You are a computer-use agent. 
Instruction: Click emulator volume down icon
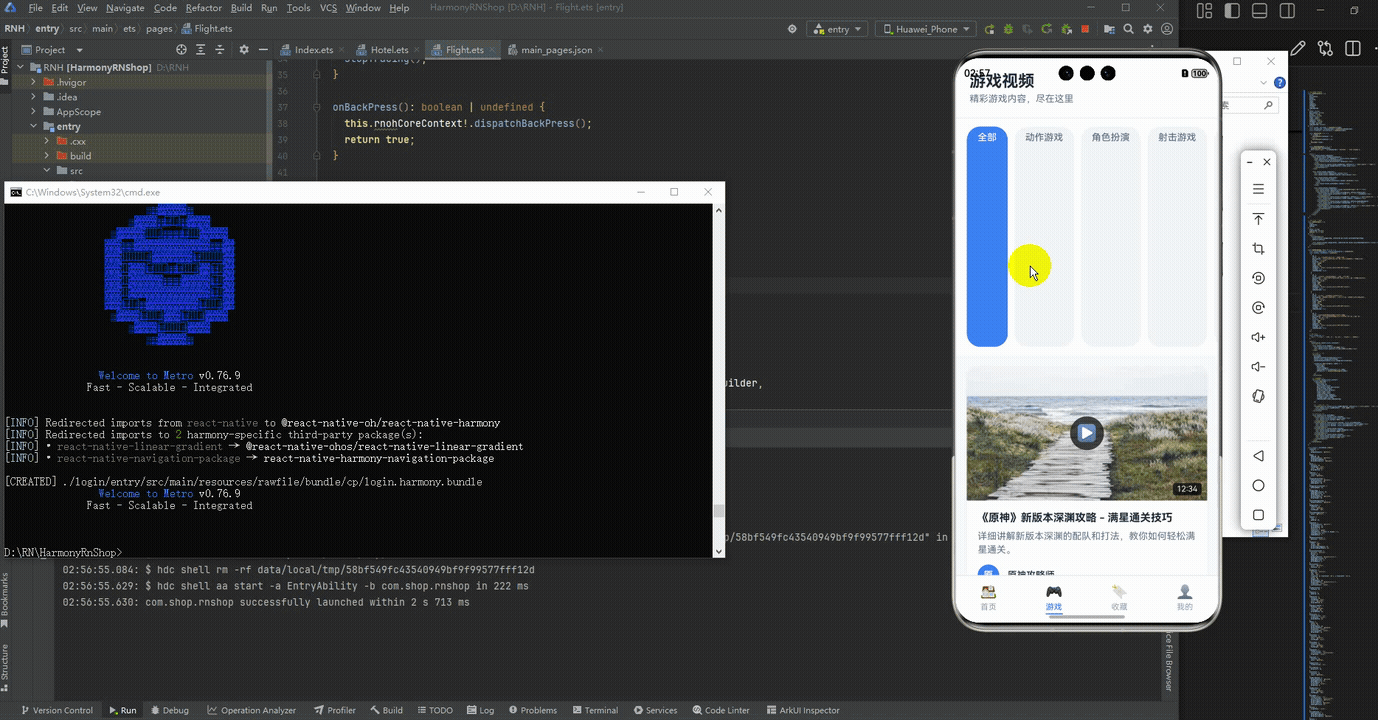coord(1258,367)
